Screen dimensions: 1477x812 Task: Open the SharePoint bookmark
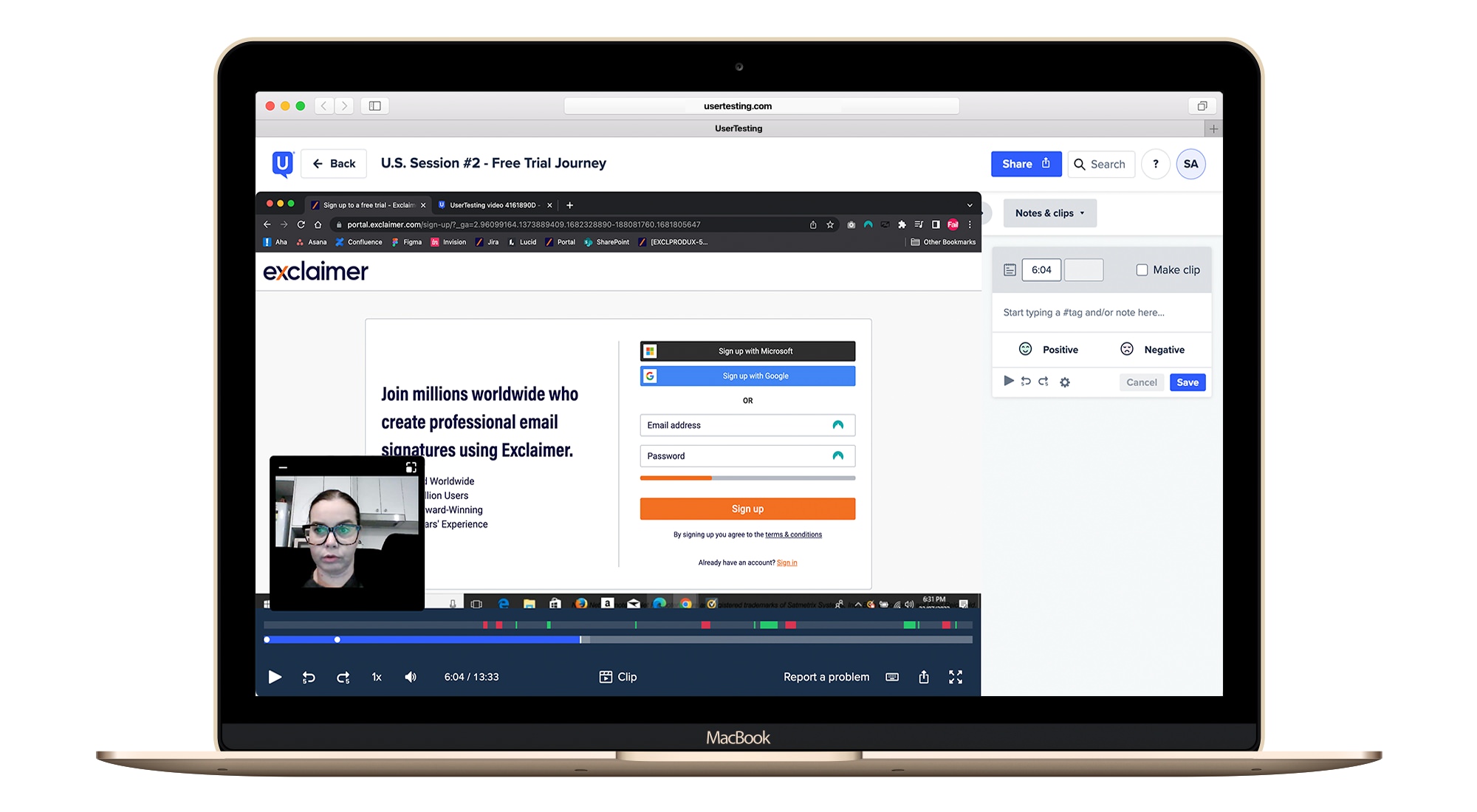tap(607, 242)
